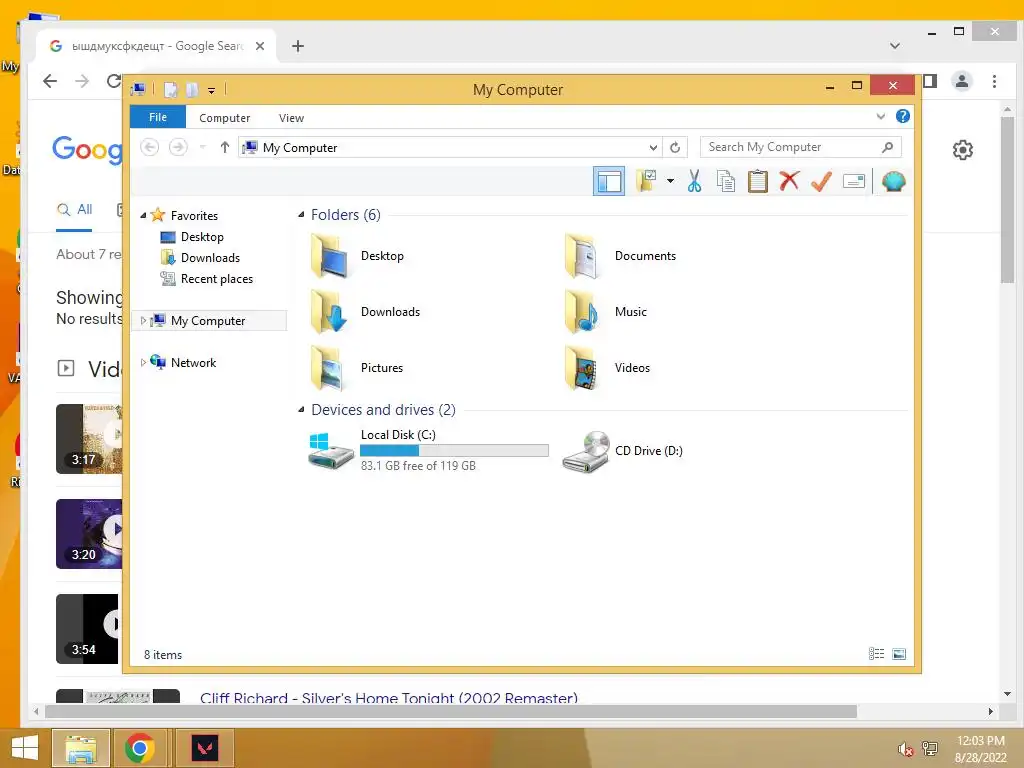Viewport: 1024px width, 768px height.
Task: Click into Search My Computer field
Action: tap(801, 147)
